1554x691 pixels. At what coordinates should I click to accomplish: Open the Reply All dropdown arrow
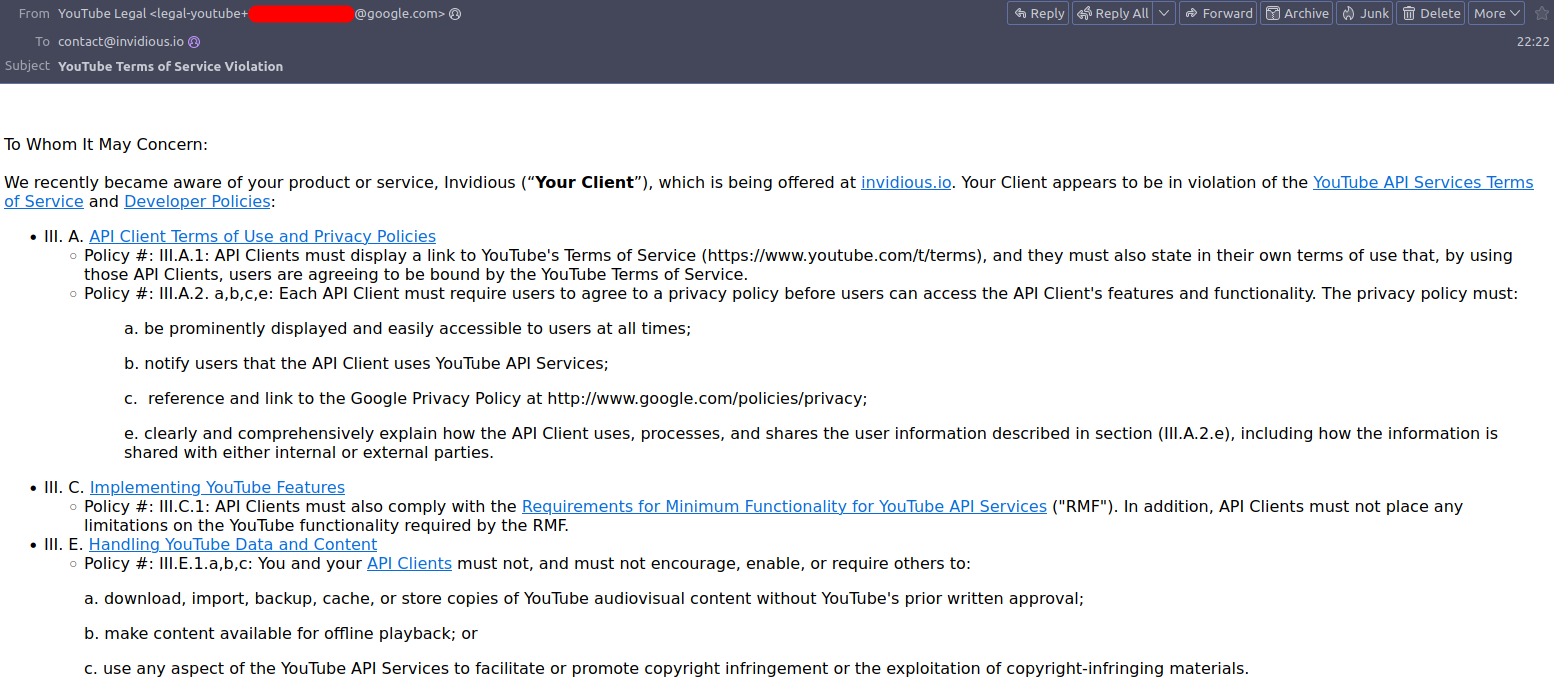pos(1164,13)
